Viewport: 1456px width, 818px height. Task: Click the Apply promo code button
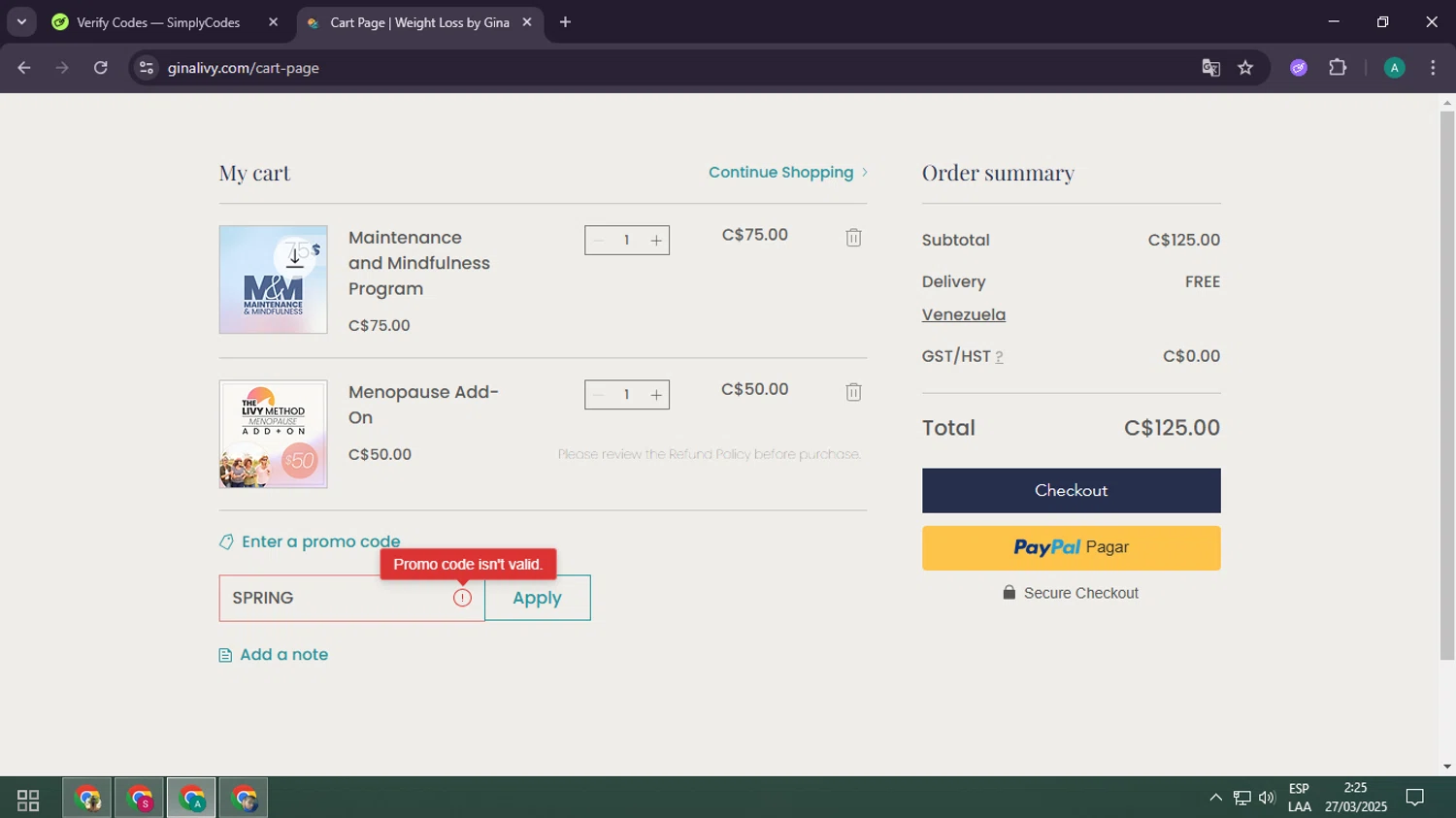point(537,598)
